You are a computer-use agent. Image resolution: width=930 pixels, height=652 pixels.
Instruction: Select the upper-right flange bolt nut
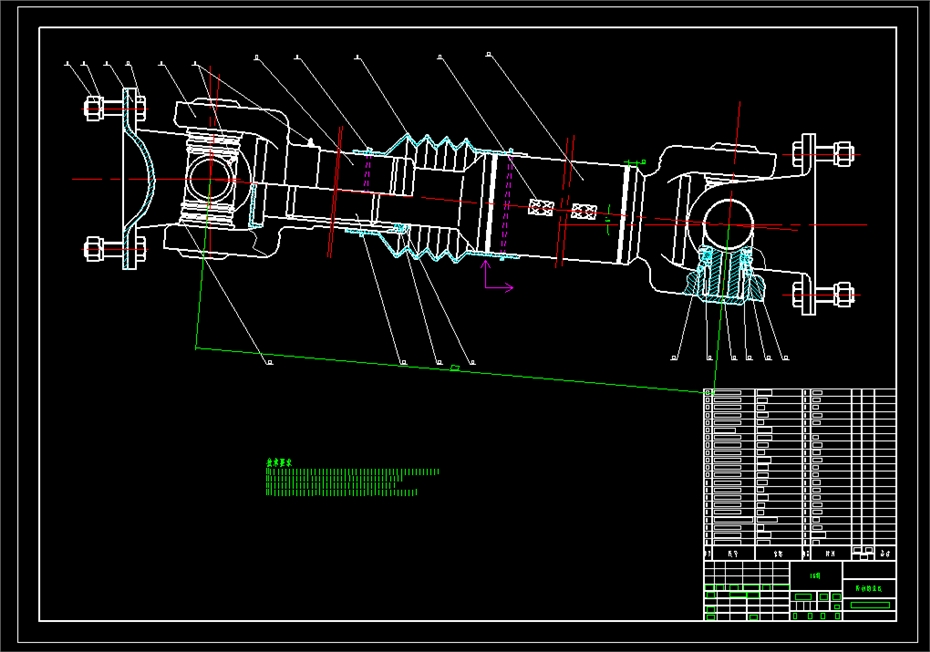click(x=843, y=154)
